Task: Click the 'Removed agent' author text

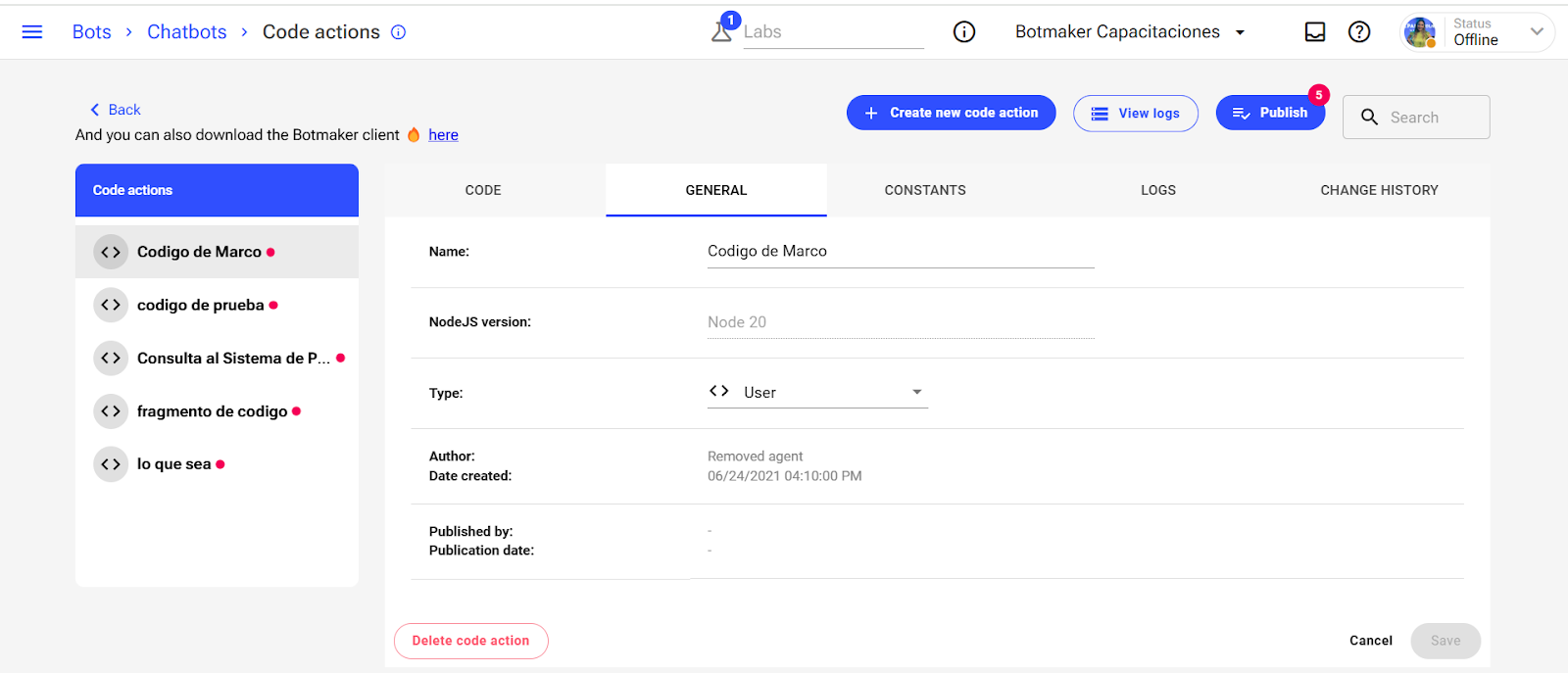Action: coord(755,457)
